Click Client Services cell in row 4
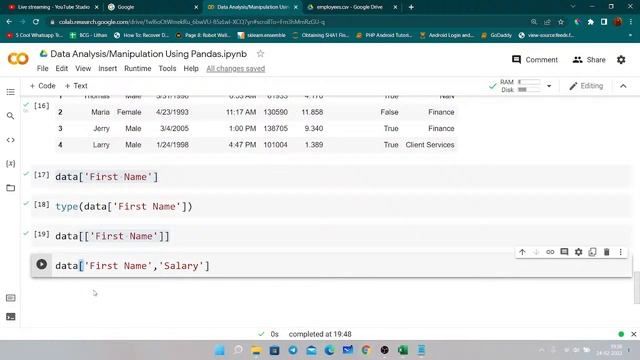 (430, 144)
